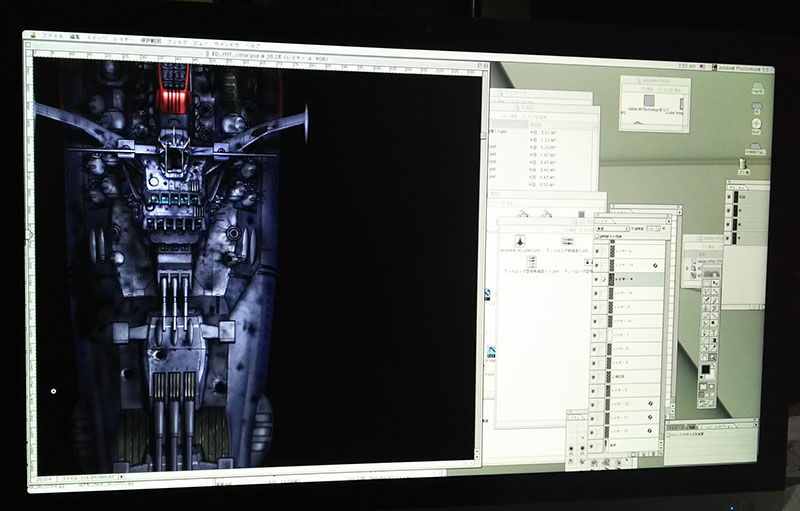Open the CD icon on the desktop

(757, 124)
